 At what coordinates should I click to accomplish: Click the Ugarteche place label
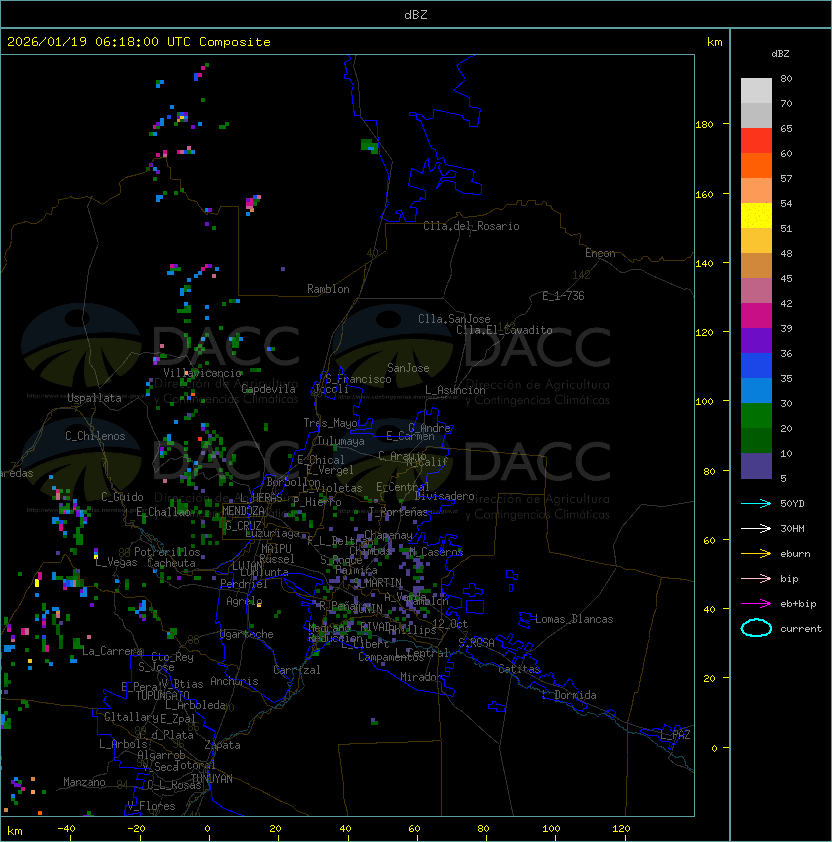coord(247,634)
